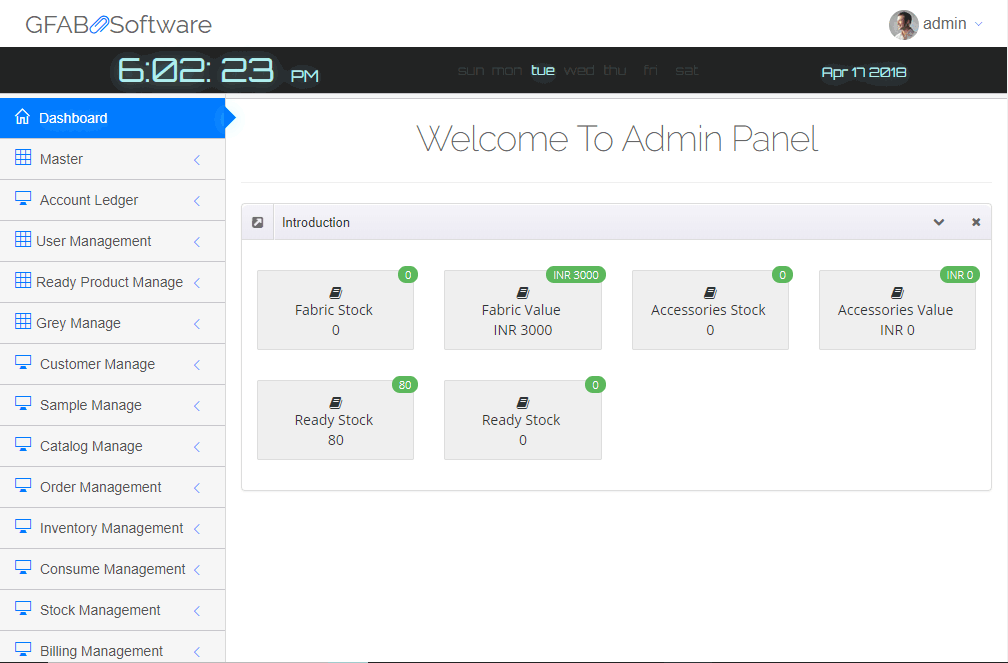Click the GFAB Software logo

[118, 24]
